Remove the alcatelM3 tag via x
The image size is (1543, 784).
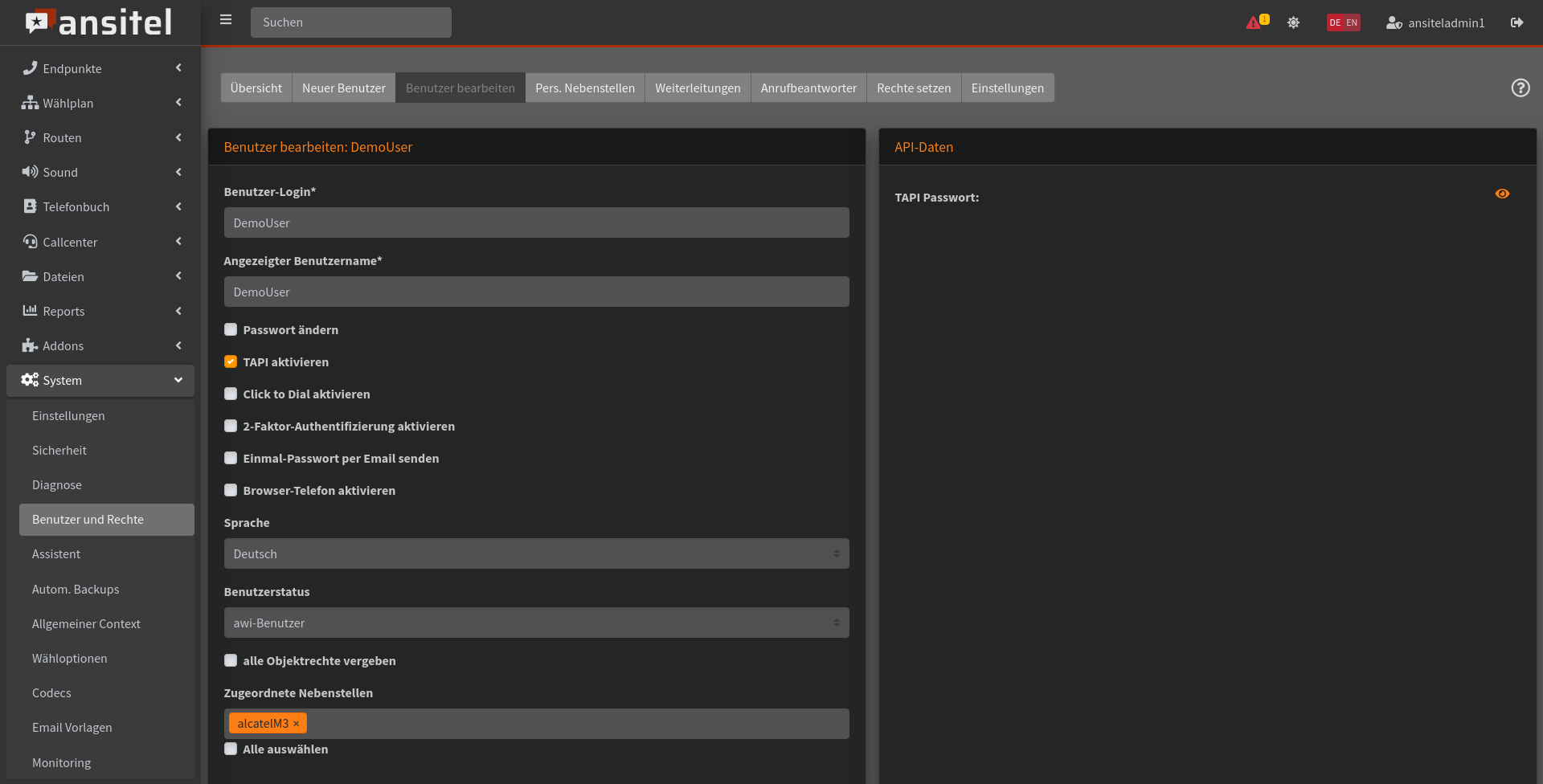point(297,724)
